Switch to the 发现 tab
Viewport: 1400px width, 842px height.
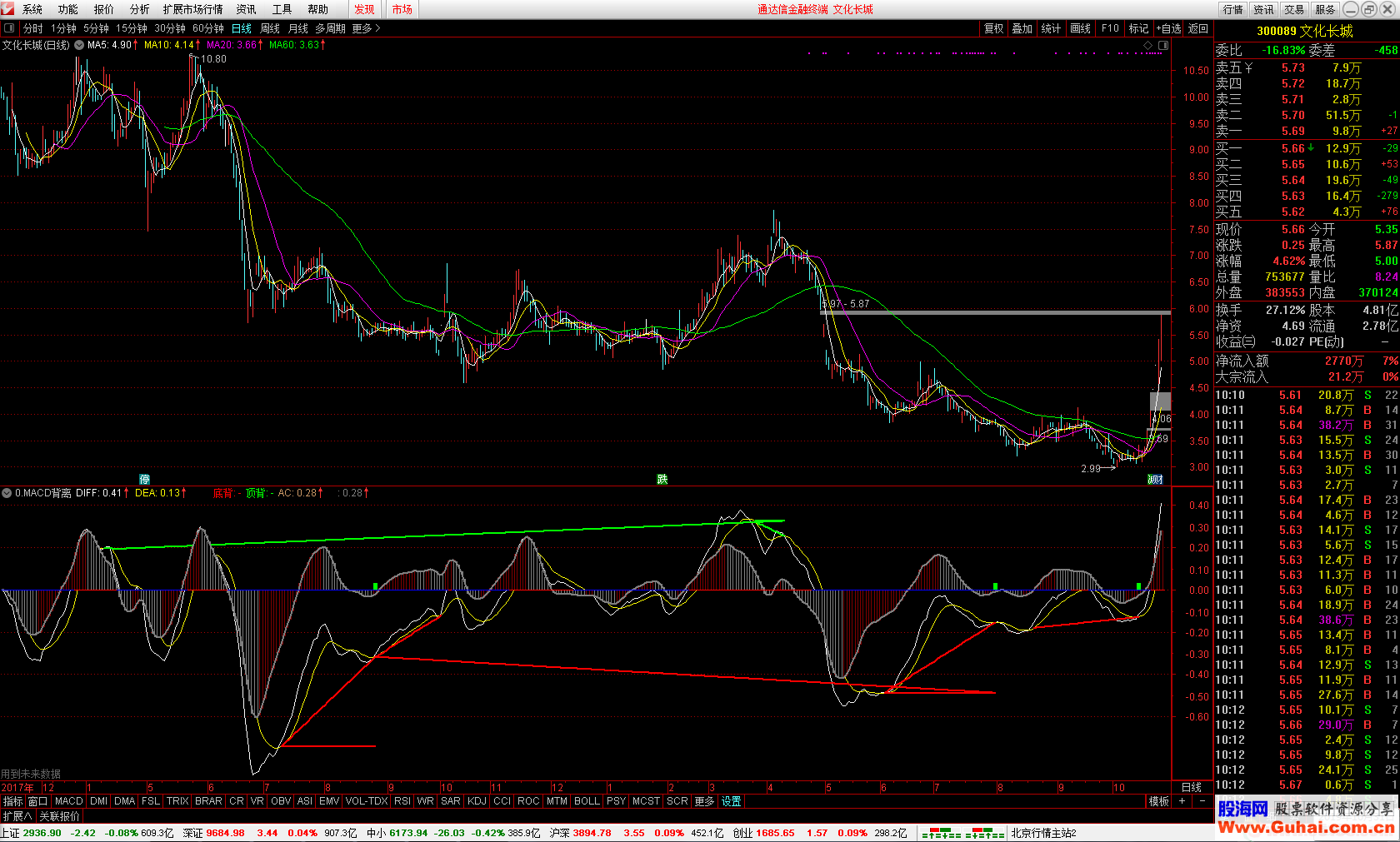[364, 9]
